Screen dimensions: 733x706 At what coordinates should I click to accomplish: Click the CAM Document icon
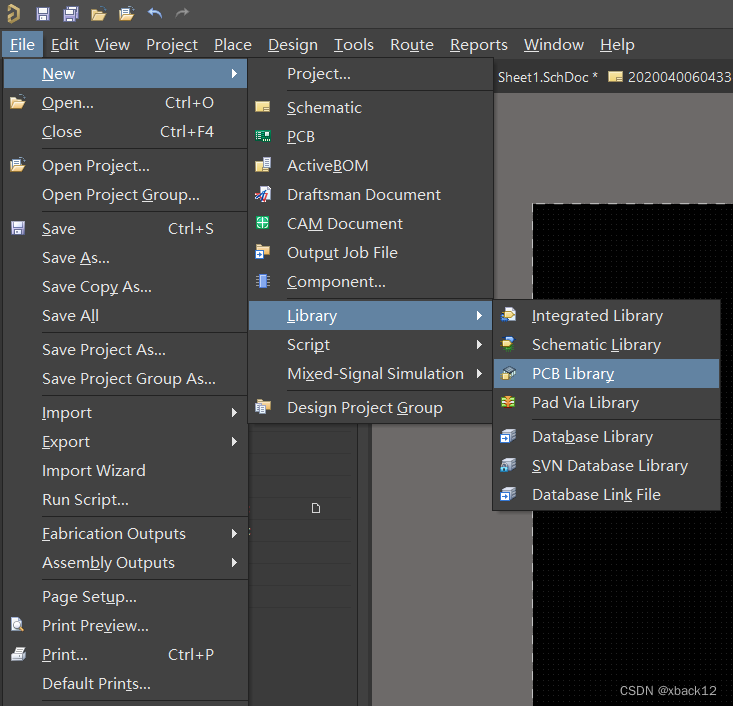(x=263, y=223)
